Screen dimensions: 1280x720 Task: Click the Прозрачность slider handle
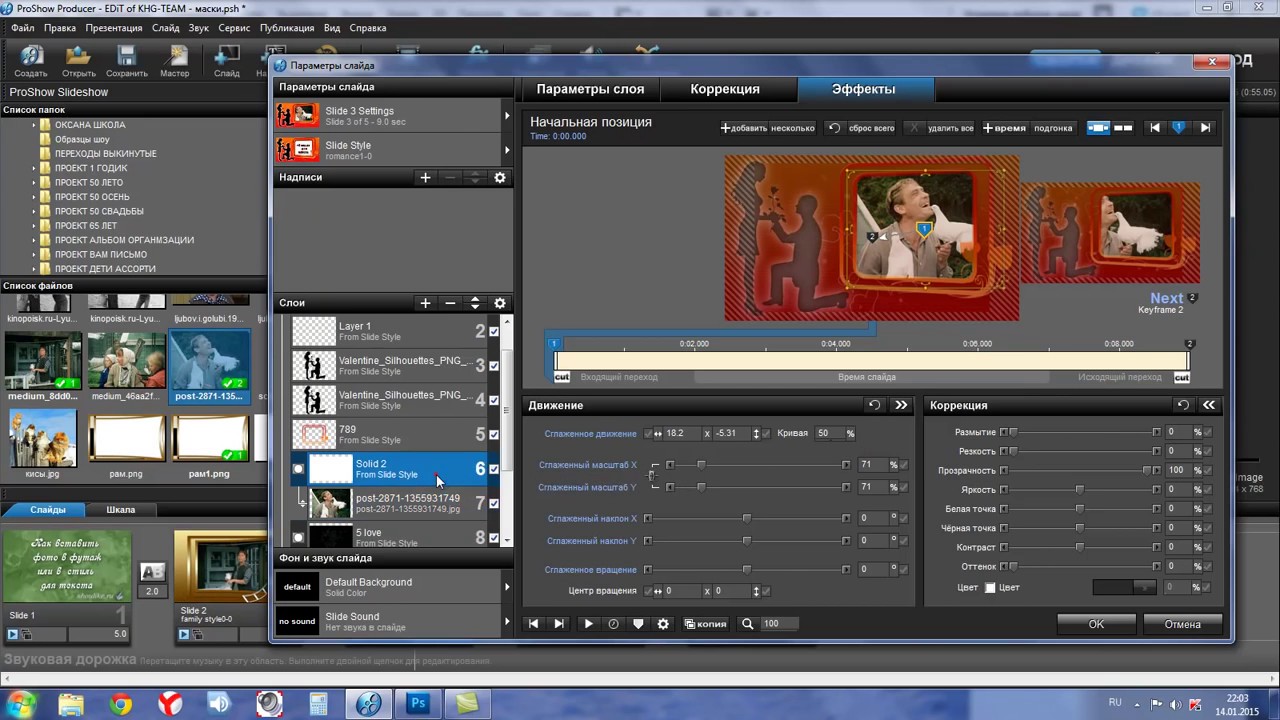pos(1147,471)
